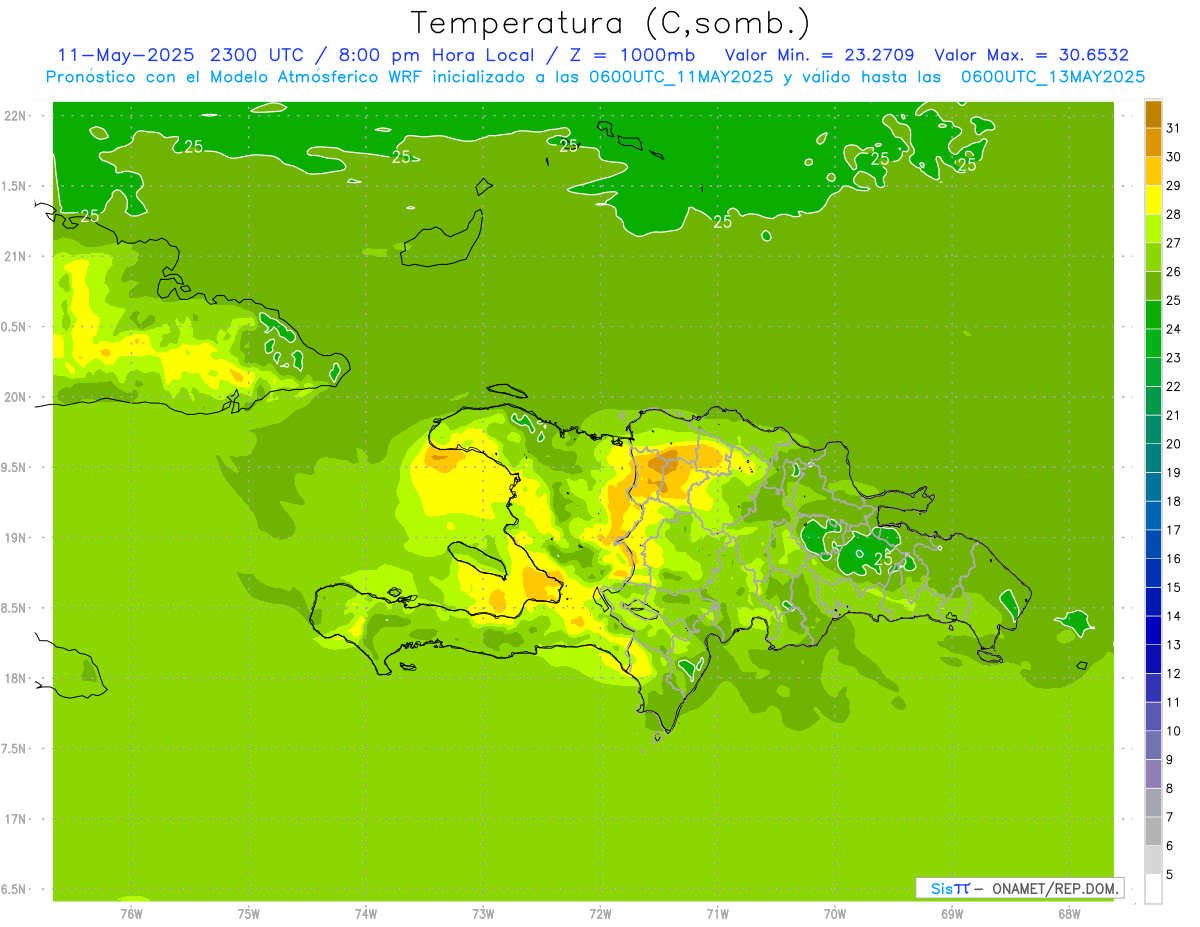Click the "18N" latitude axis label

pos(15,679)
